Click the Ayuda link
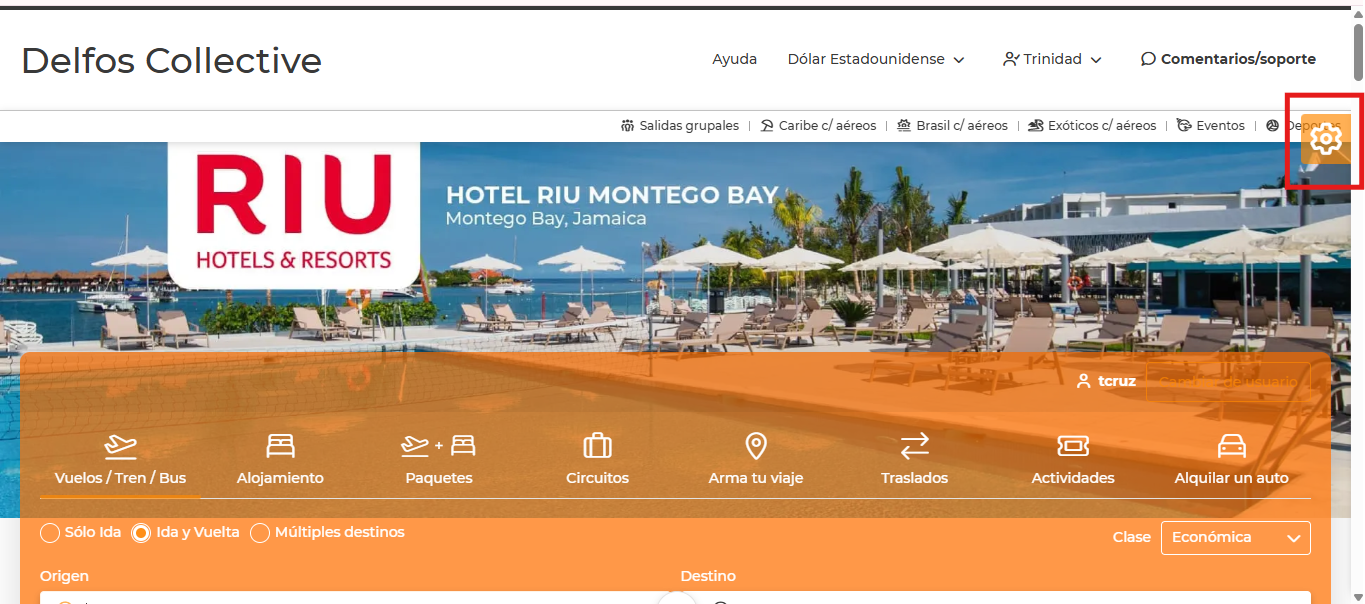1365x604 pixels. click(734, 59)
